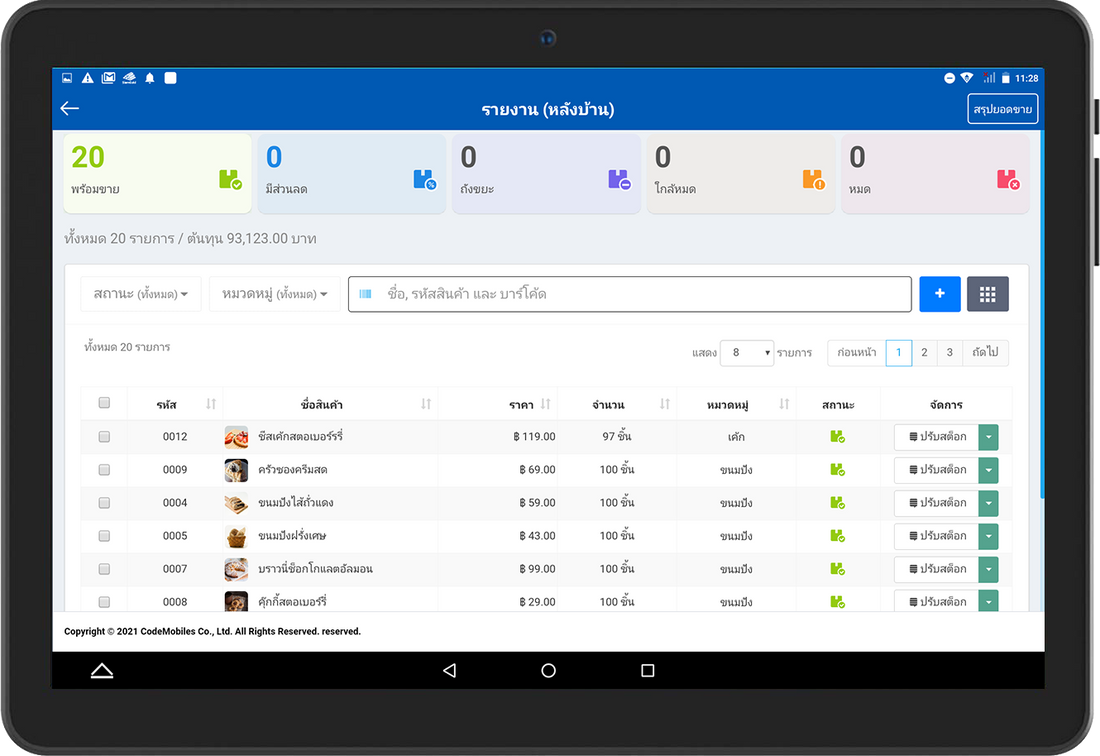Tap the low-stock orange warning icon
The width and height of the screenshot is (1100, 756).
(813, 180)
